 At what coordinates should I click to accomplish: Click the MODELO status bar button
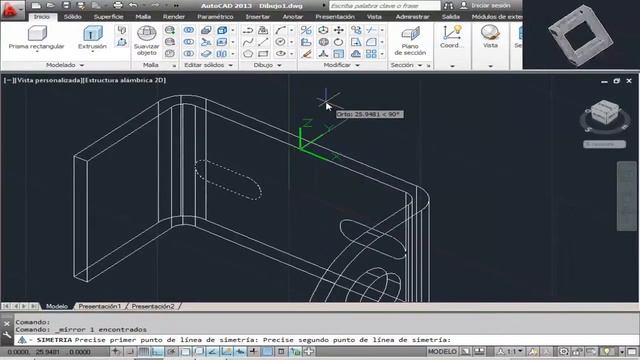[x=442, y=351]
